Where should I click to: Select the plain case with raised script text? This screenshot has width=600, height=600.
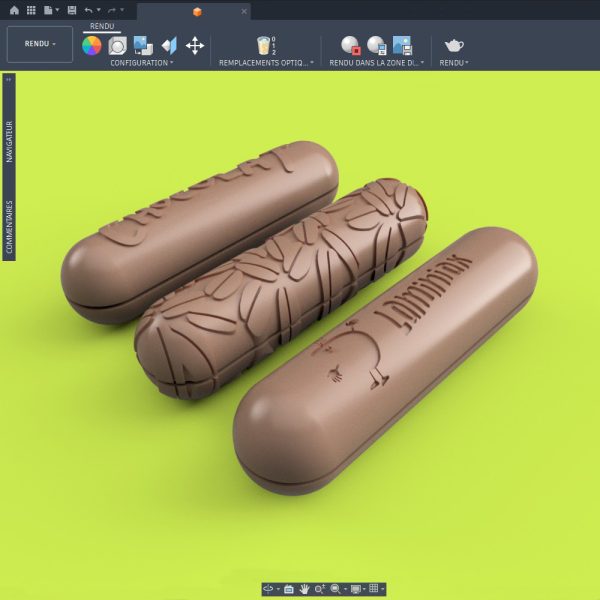coord(199,232)
